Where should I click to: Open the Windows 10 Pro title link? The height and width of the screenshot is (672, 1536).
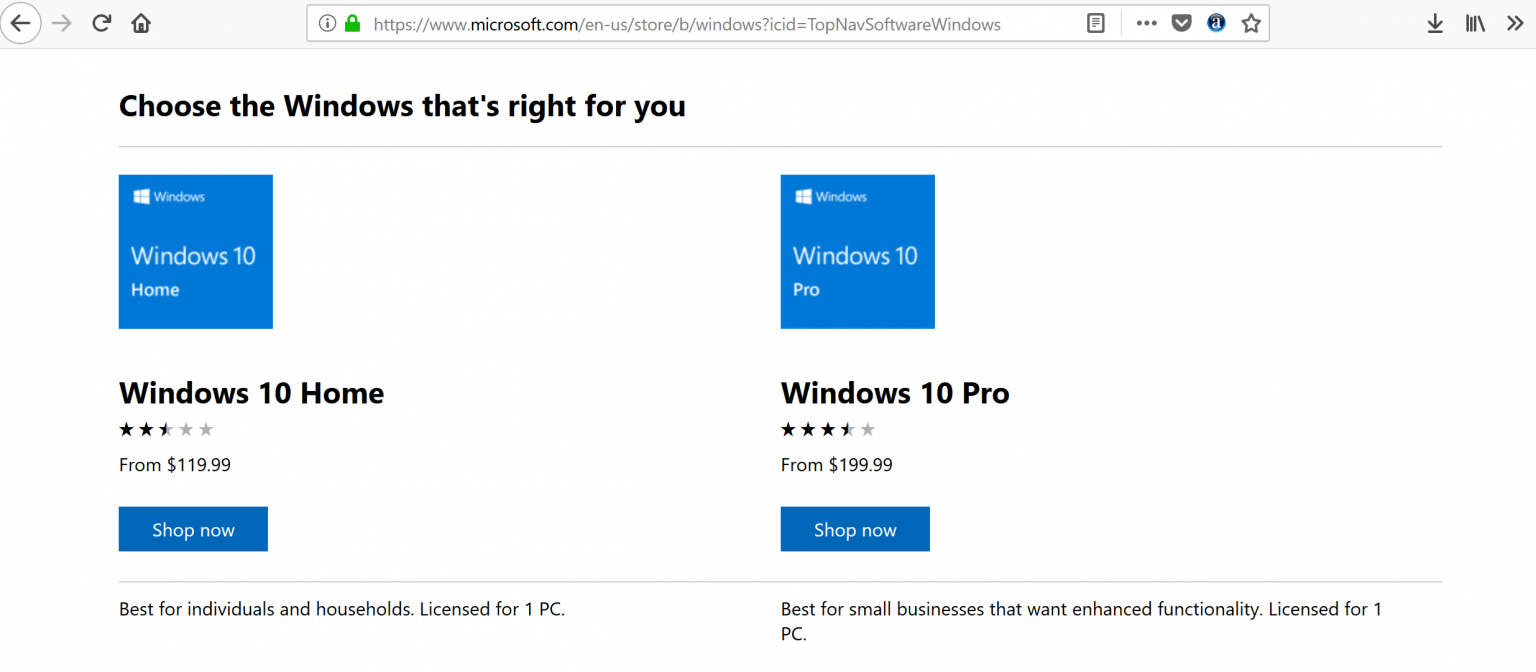click(x=895, y=393)
